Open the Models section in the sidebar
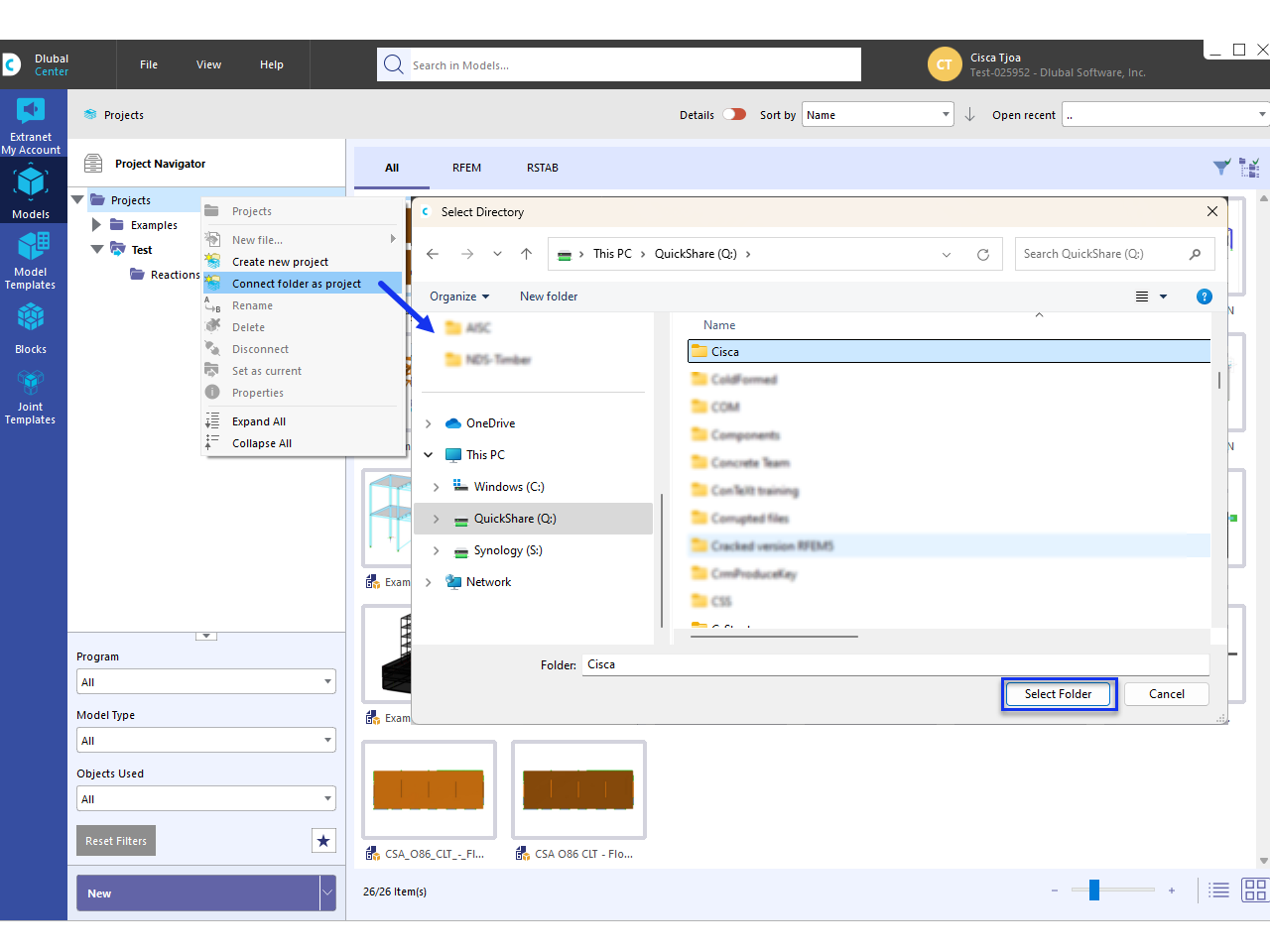The height and width of the screenshot is (952, 1270). coord(32,193)
